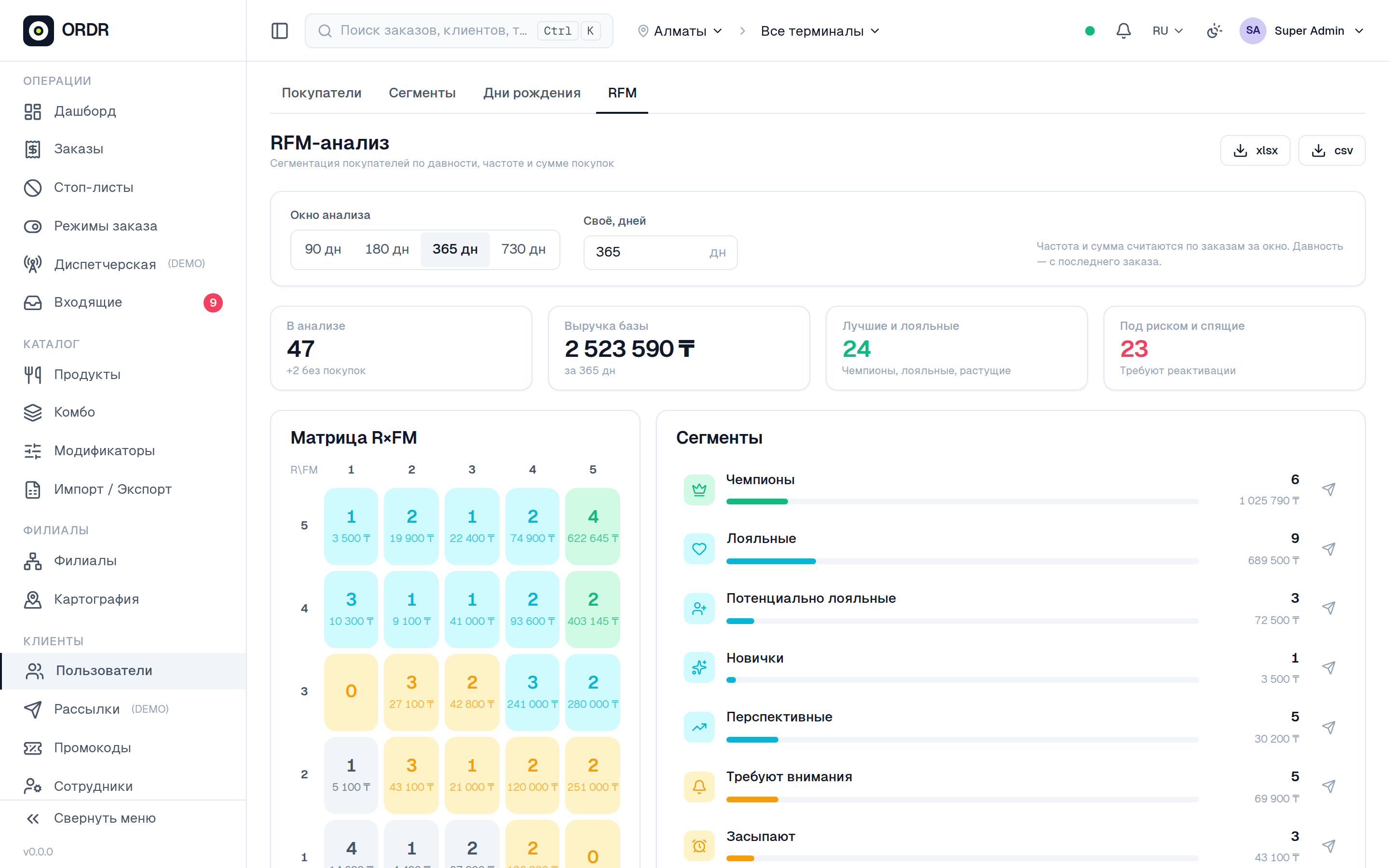Viewport: 1389px width, 868px height.
Task: Click the Лояльные segment progress bar
Action: point(962,561)
